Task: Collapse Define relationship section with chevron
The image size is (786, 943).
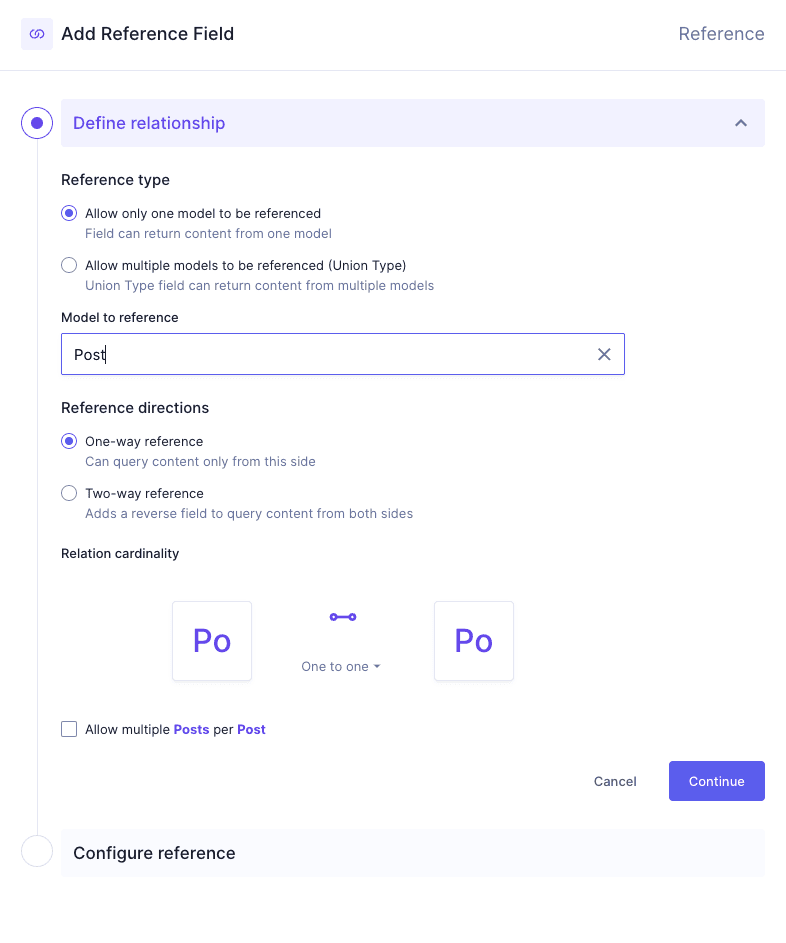Action: pyautogui.click(x=741, y=123)
